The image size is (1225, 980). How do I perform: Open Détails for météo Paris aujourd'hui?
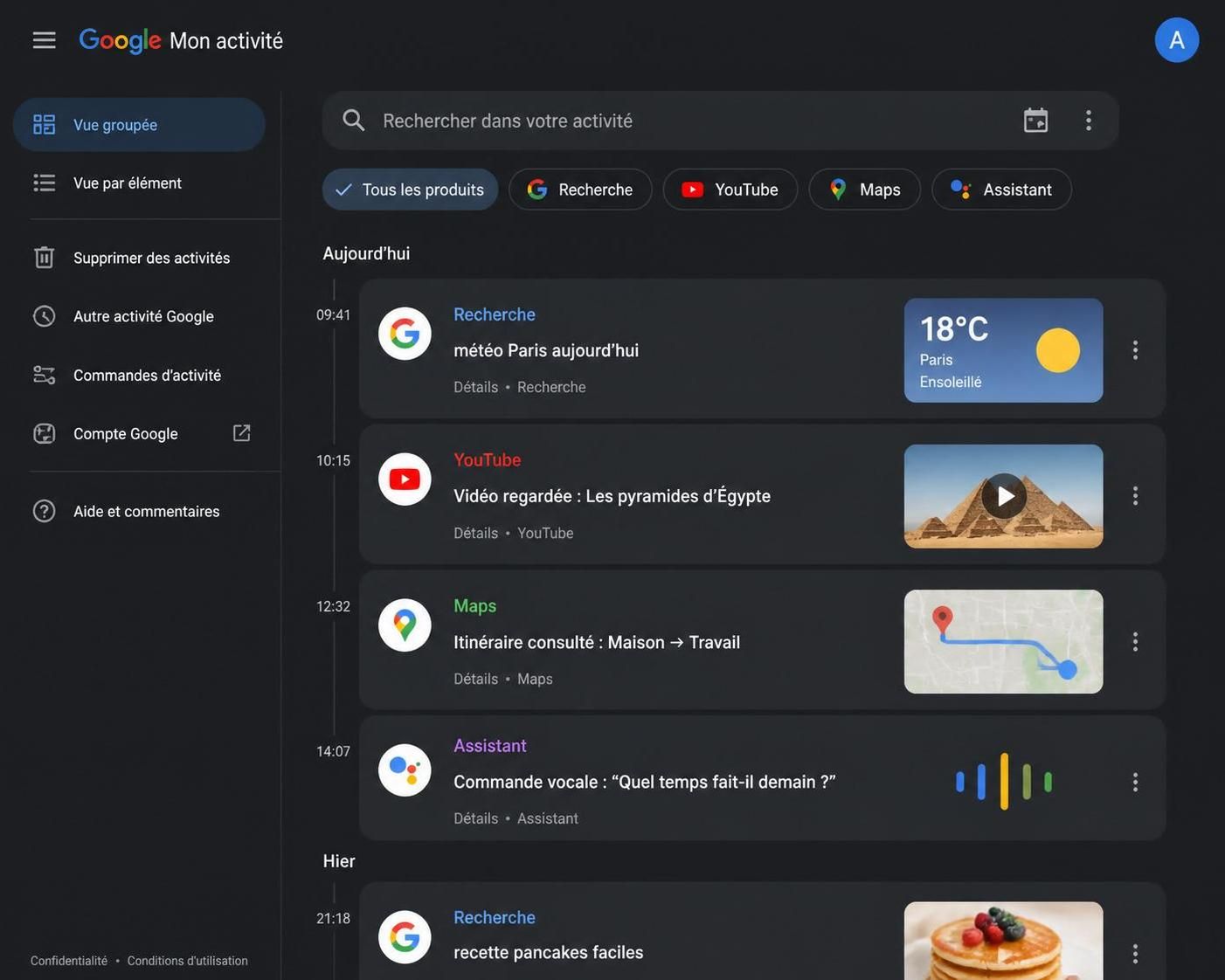[475, 387]
